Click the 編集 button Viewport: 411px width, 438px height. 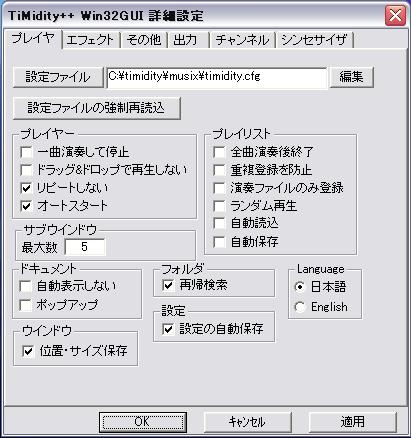351,77
